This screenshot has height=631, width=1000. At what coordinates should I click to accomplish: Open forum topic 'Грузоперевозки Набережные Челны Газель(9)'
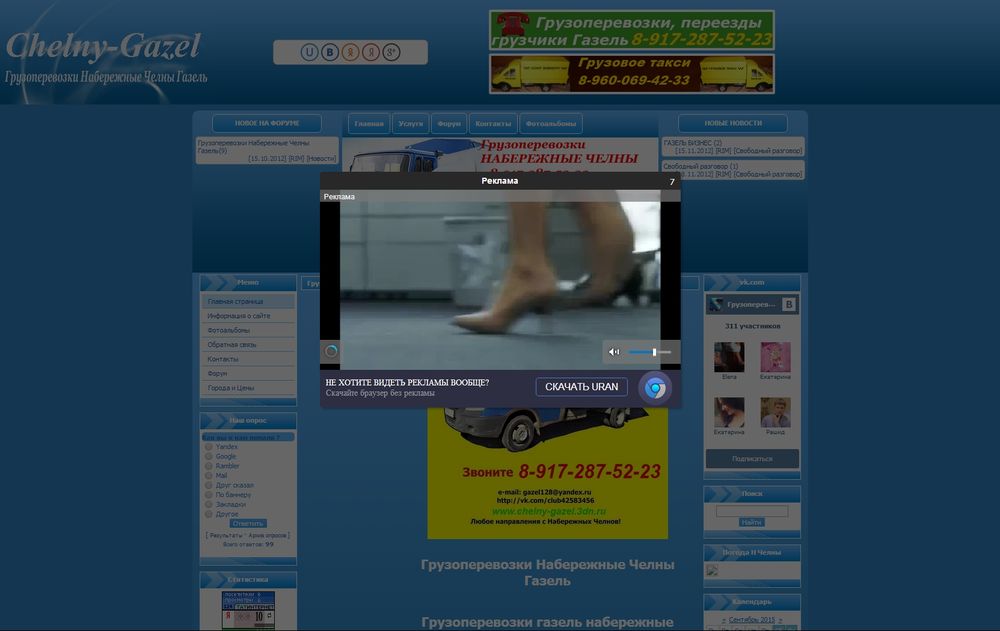point(253,147)
